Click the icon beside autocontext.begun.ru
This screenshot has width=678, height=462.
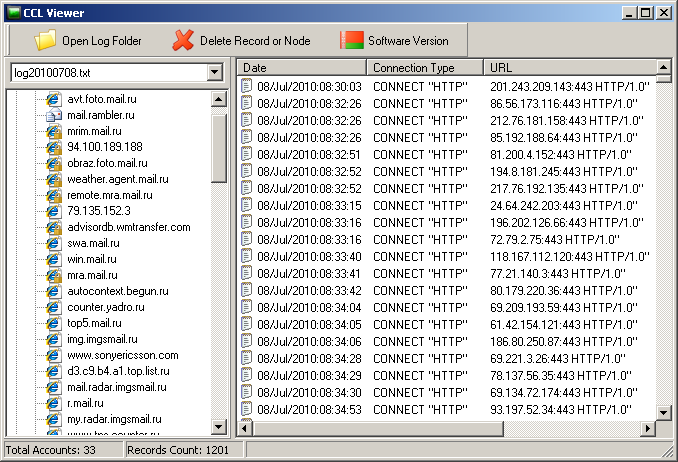pyautogui.click(x=54, y=291)
